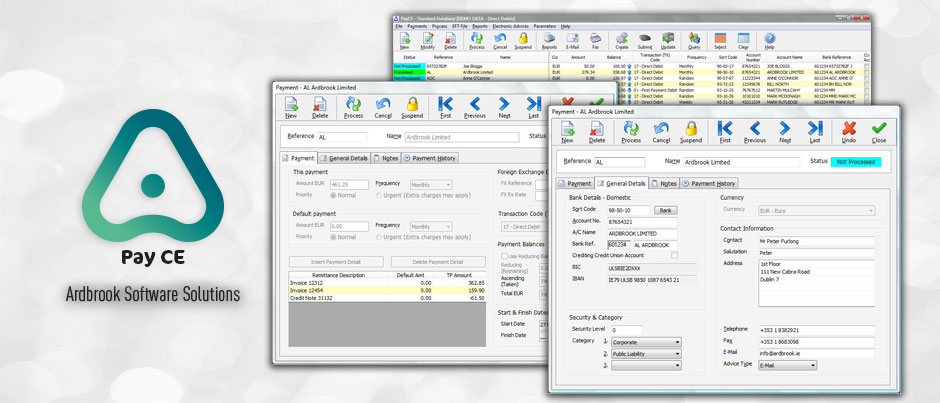Tick checkbox on Joe Bloggs row in main grid
The image size is (940, 403).
click(x=866, y=66)
